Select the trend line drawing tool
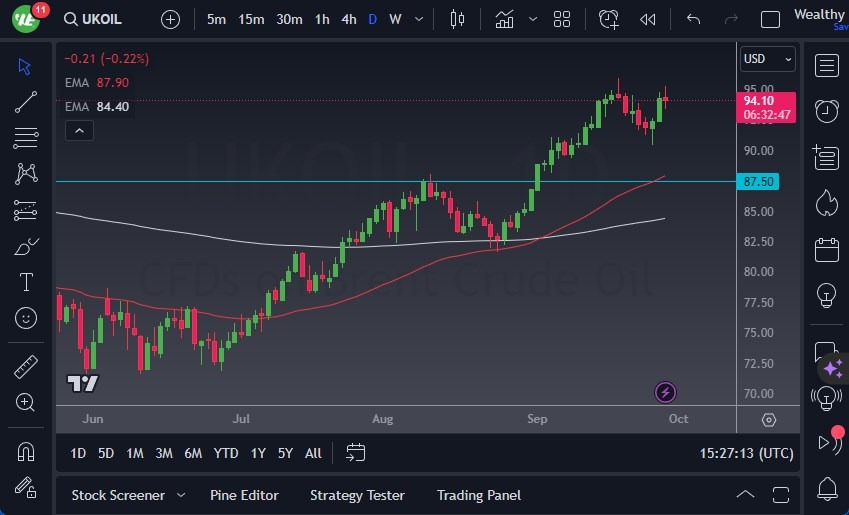The image size is (849, 515). click(x=26, y=101)
